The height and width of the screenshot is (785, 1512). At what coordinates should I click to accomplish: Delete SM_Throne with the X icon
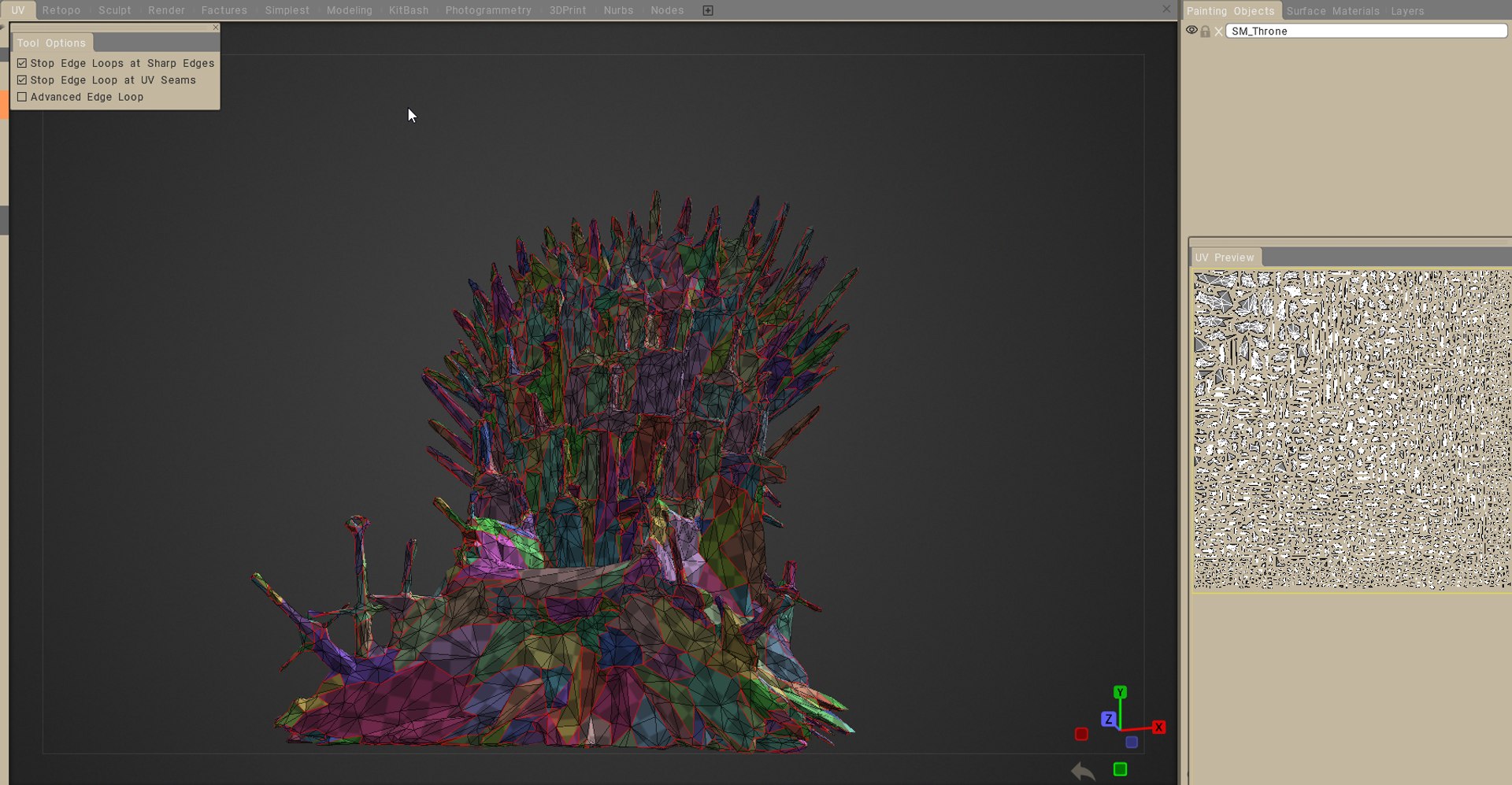[1218, 31]
